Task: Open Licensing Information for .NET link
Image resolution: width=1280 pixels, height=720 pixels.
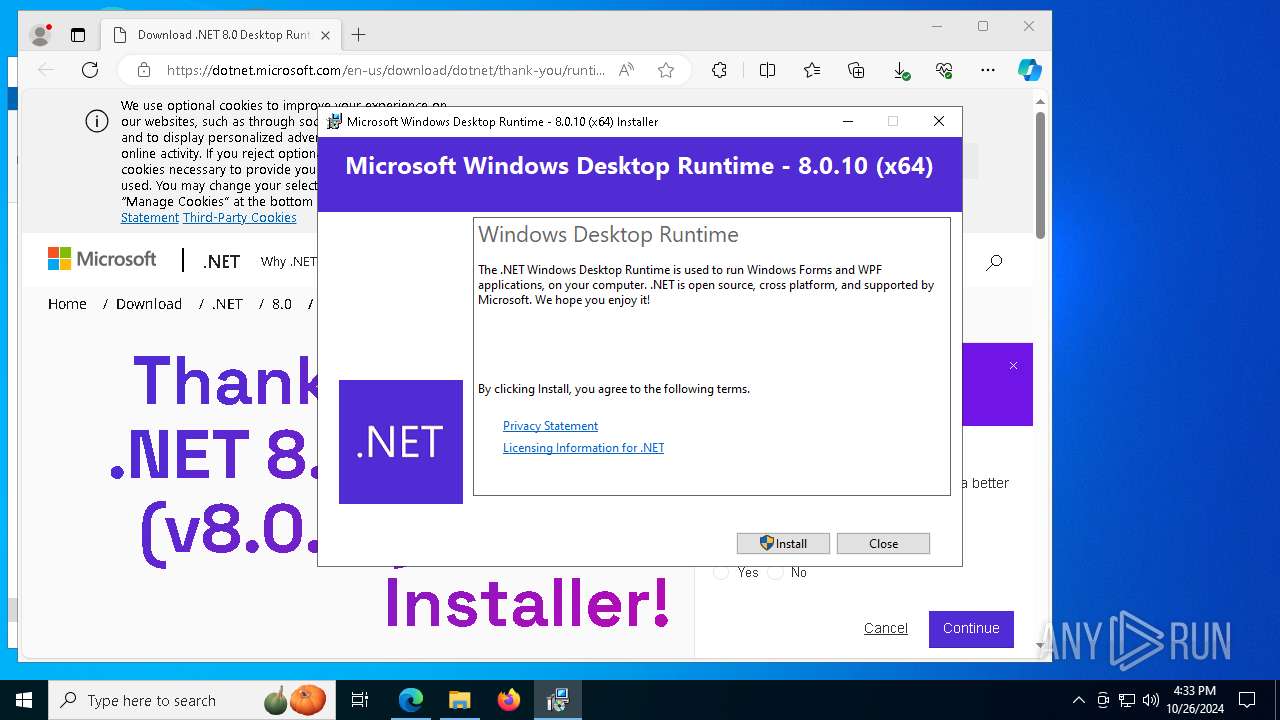Action: point(583,448)
